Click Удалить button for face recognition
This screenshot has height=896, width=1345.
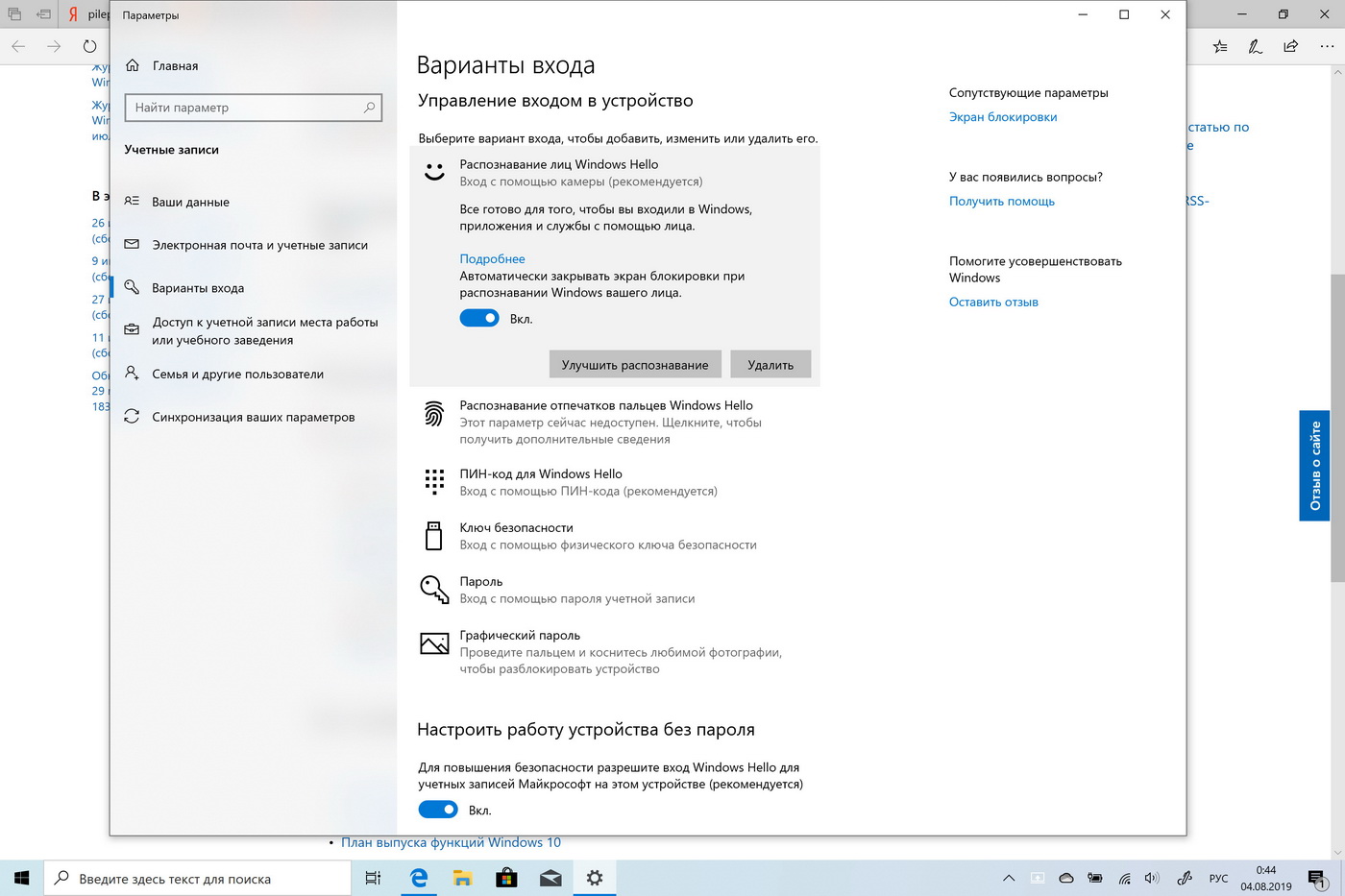(x=770, y=365)
